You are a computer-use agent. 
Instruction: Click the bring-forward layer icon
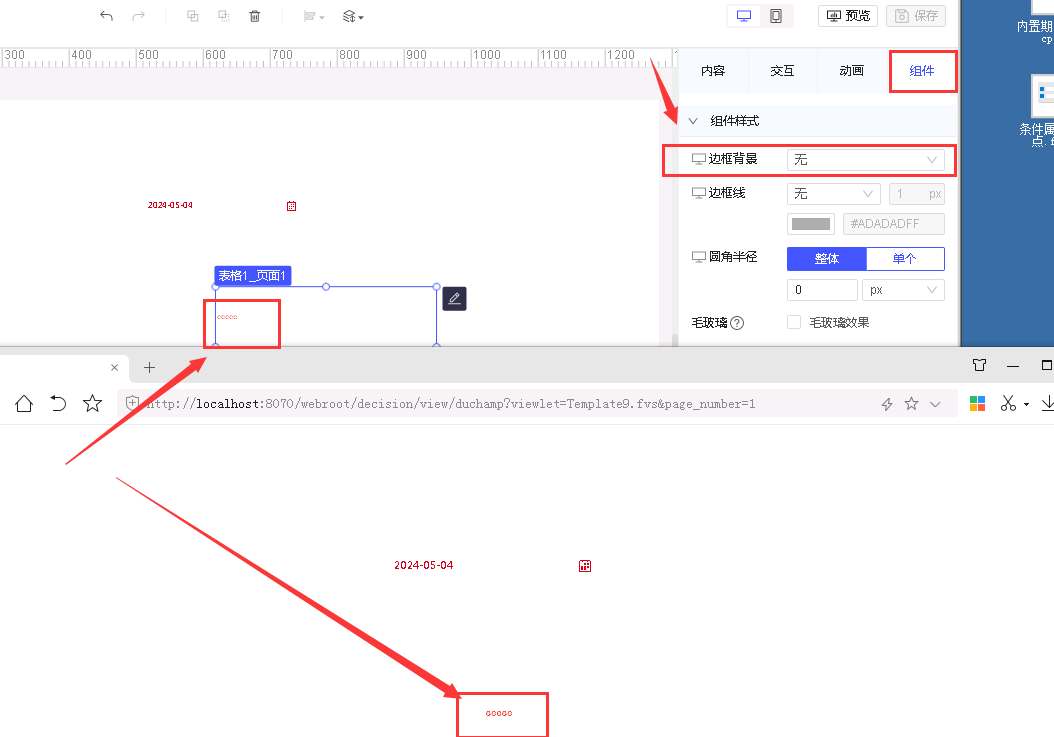coord(192,16)
